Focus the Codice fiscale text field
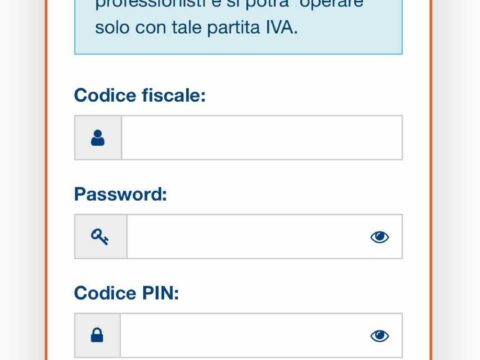This screenshot has height=360, width=480. 262,138
